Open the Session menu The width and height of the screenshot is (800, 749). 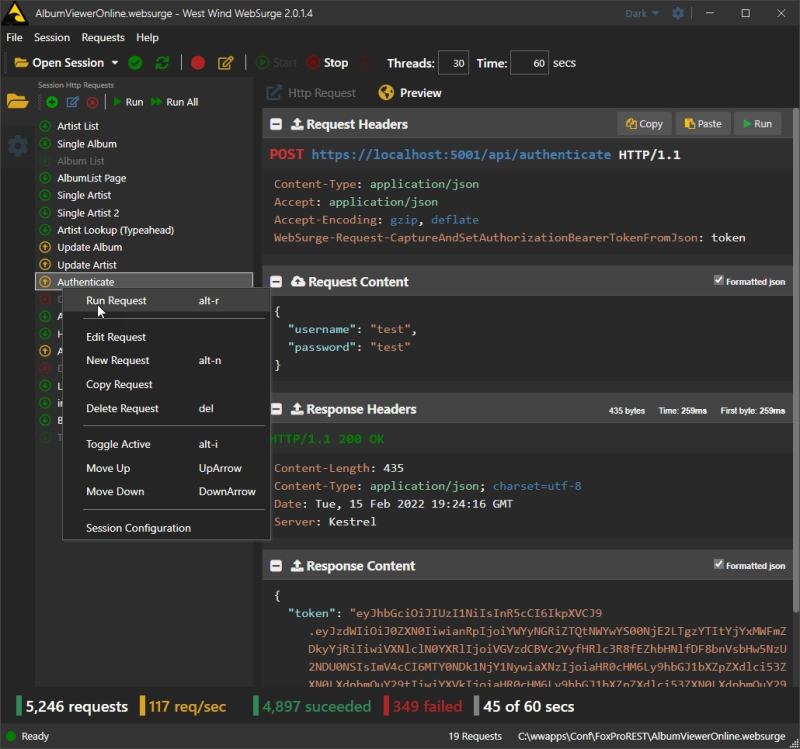pyautogui.click(x=52, y=37)
